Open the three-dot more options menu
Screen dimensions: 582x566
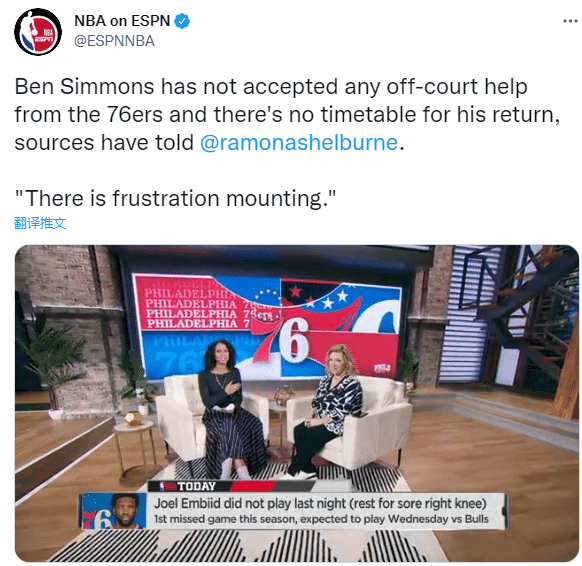pos(570,21)
